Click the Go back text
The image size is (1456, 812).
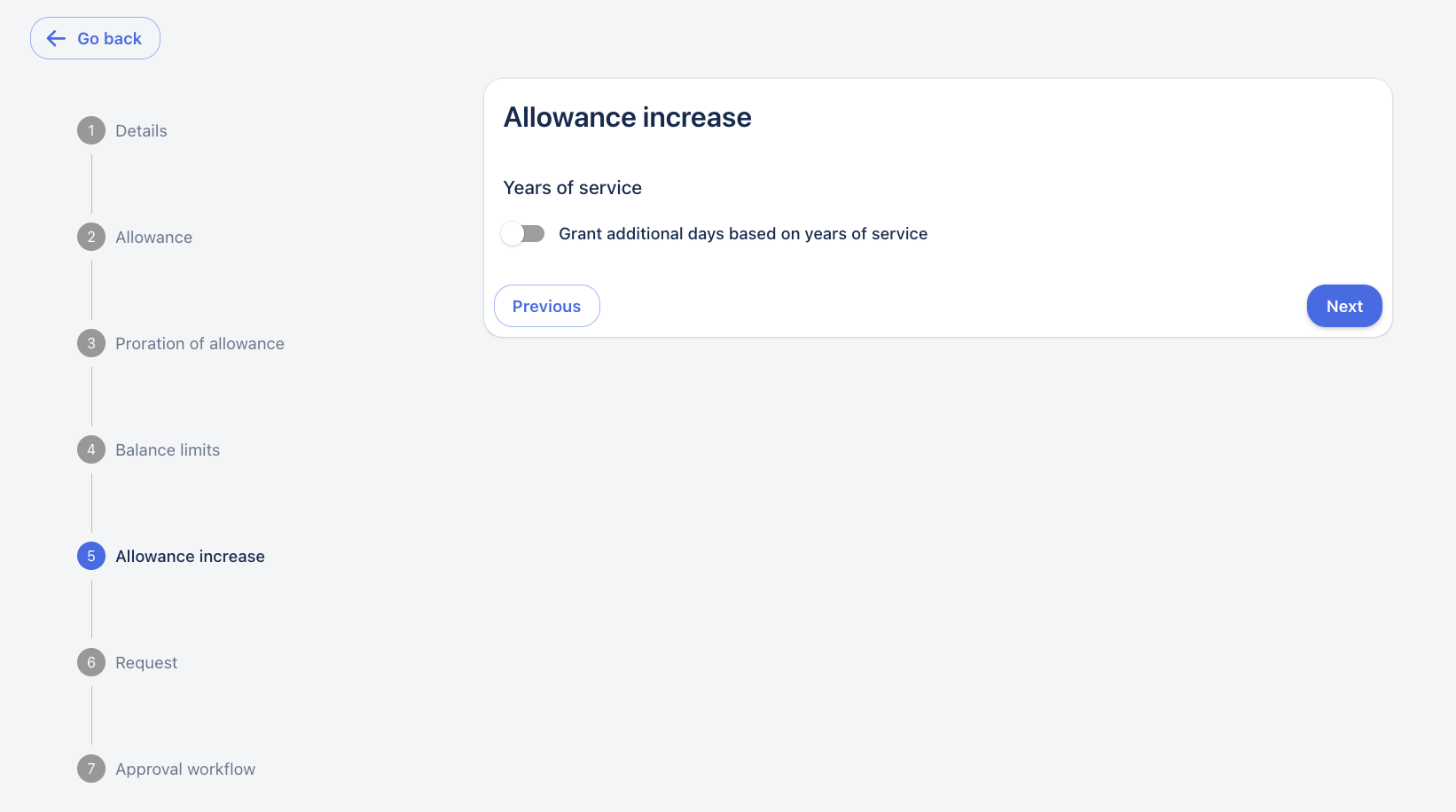click(109, 38)
